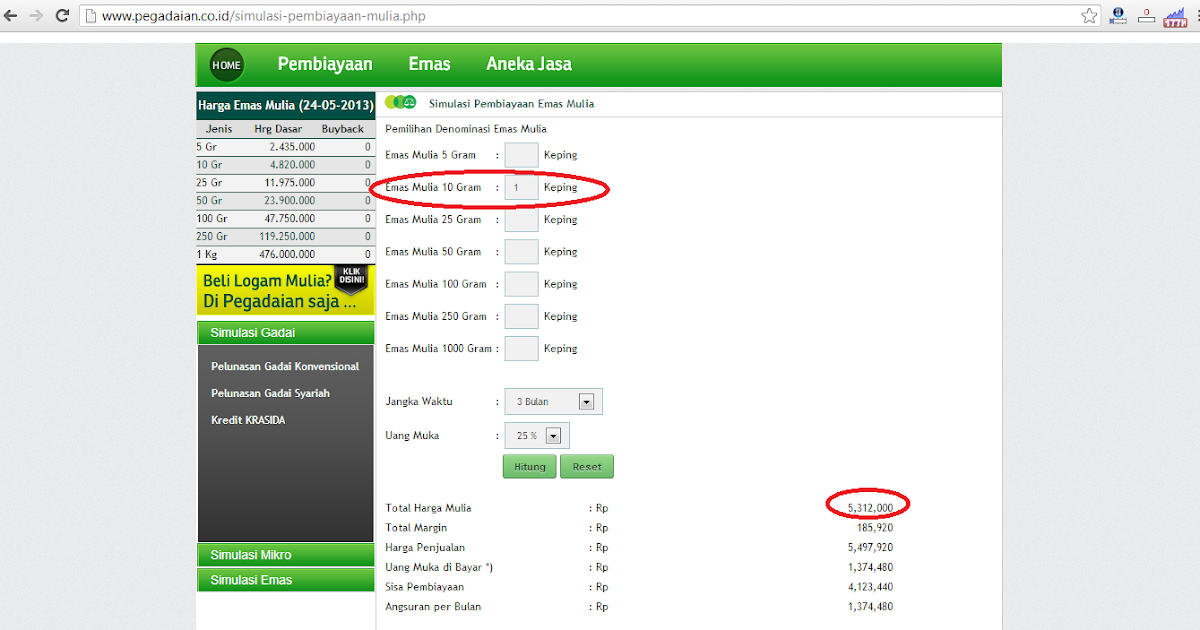This screenshot has height=630, width=1200.
Task: Click the 10 Gr price 4.820.000
Action: pos(292,165)
